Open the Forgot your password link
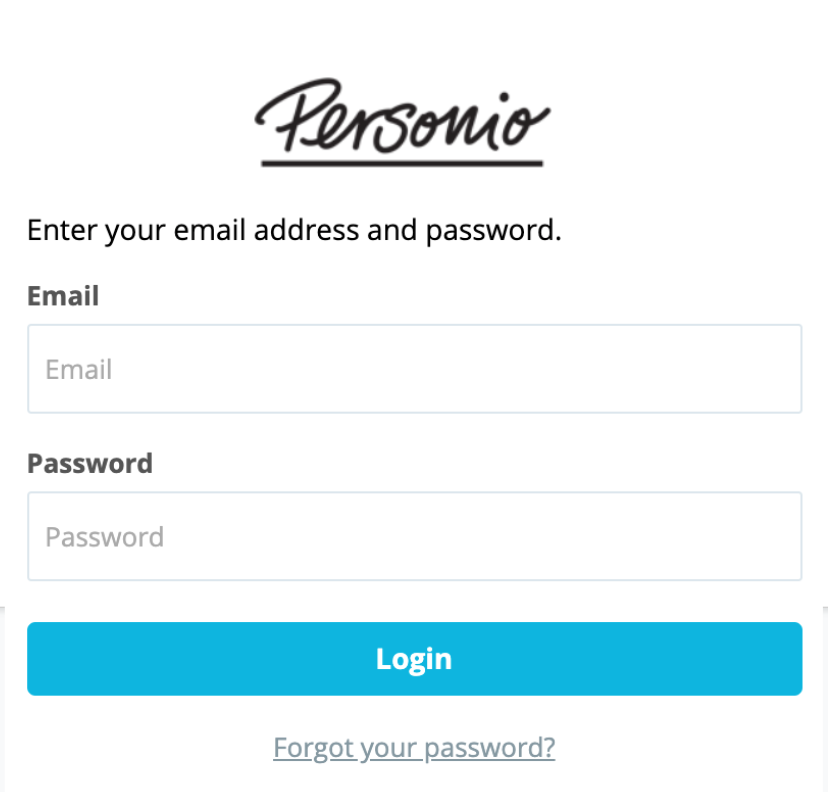828x792 pixels. pyautogui.click(x=414, y=747)
